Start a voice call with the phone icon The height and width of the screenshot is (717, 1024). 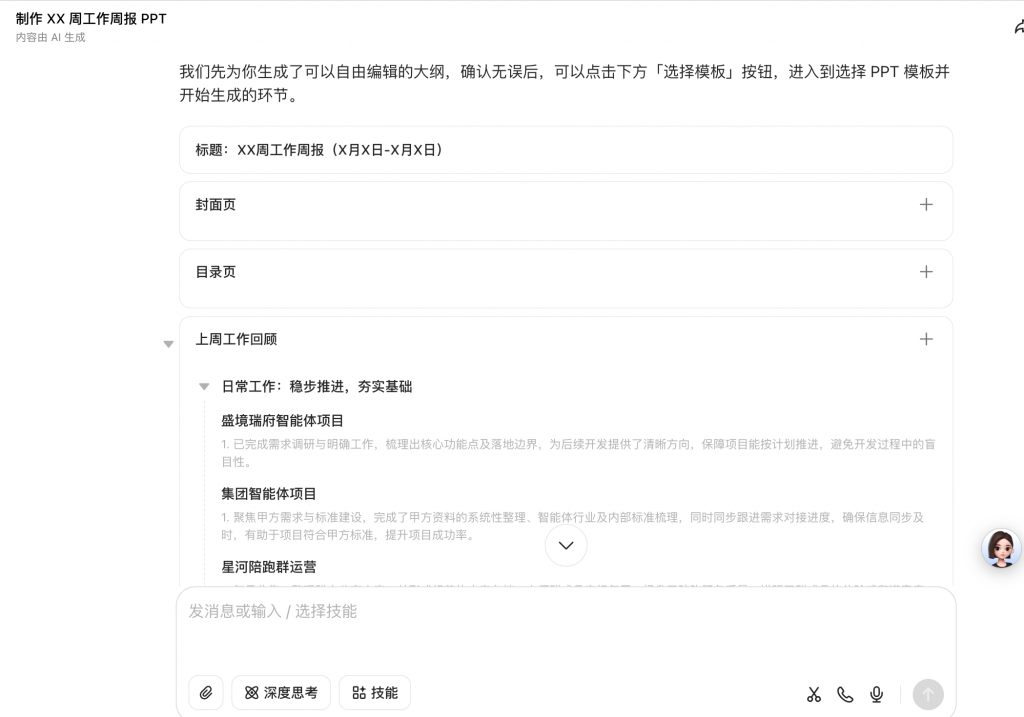pos(845,693)
